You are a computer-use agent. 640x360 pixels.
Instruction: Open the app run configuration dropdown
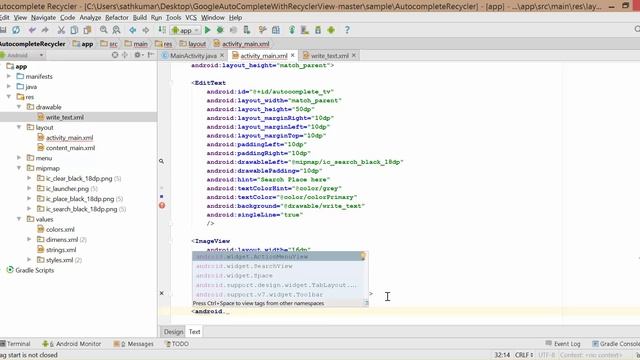[185, 30]
